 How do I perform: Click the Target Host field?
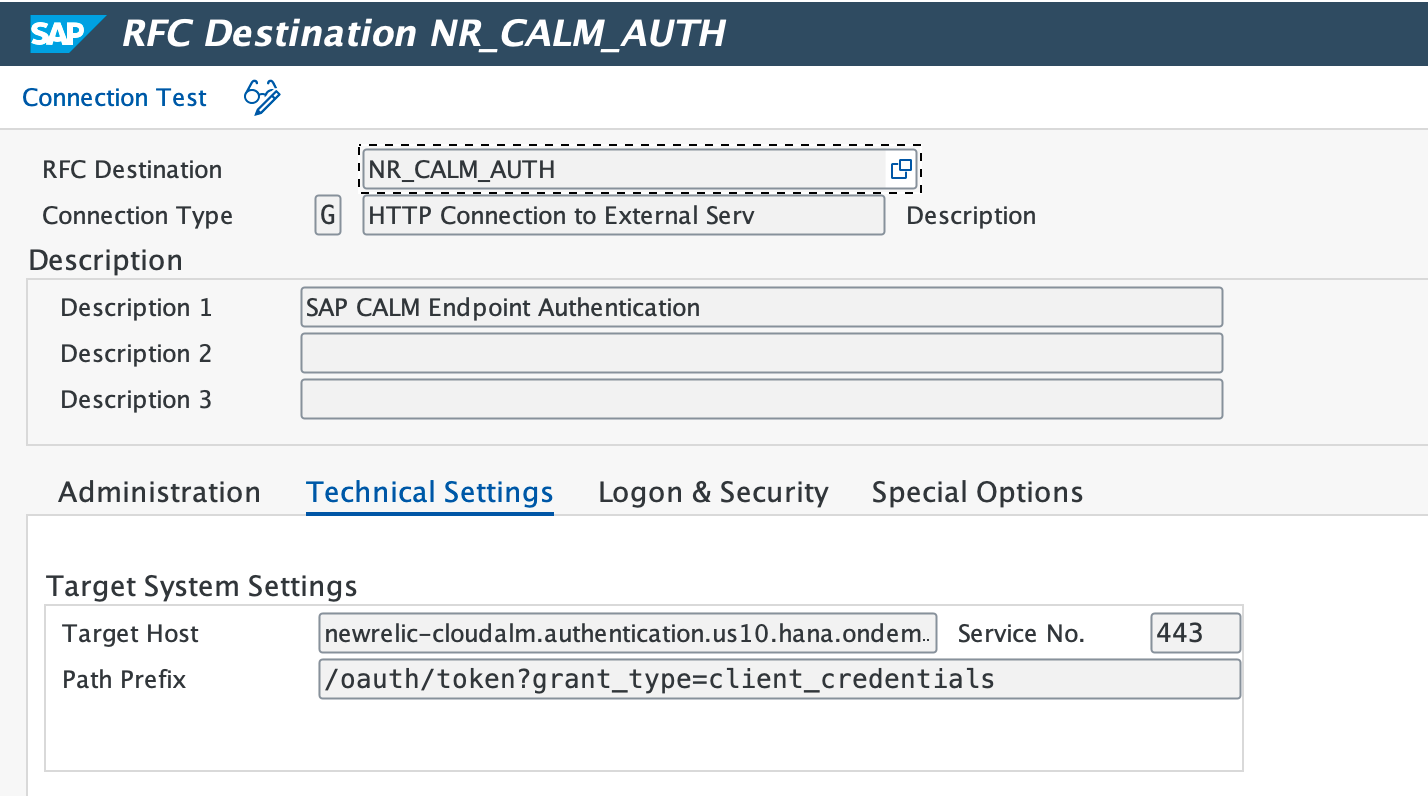(626, 632)
